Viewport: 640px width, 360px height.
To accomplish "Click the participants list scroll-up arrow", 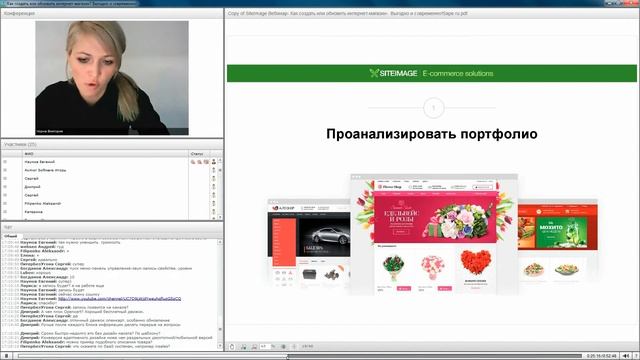I will 220,161.
